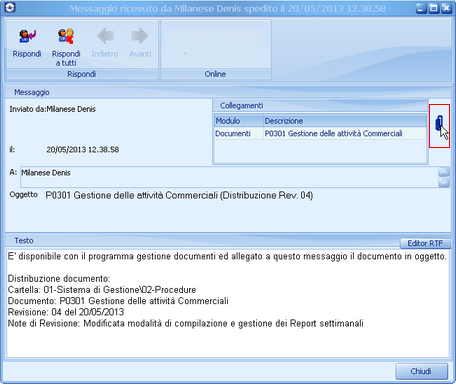
Task: Open the attachment paperclip icon
Action: pyautogui.click(x=439, y=124)
